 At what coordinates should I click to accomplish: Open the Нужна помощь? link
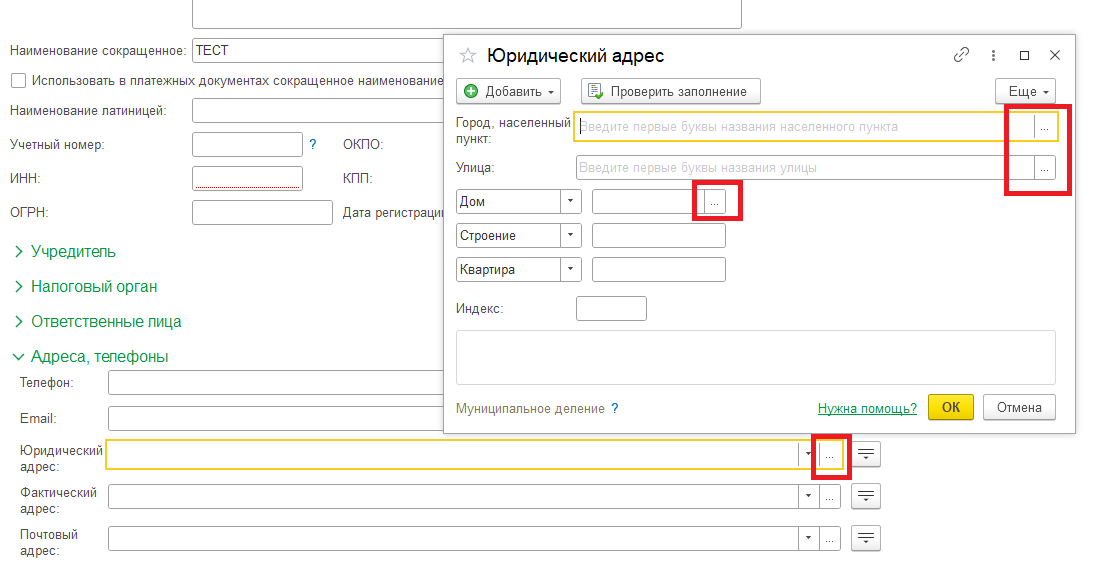[x=867, y=408]
